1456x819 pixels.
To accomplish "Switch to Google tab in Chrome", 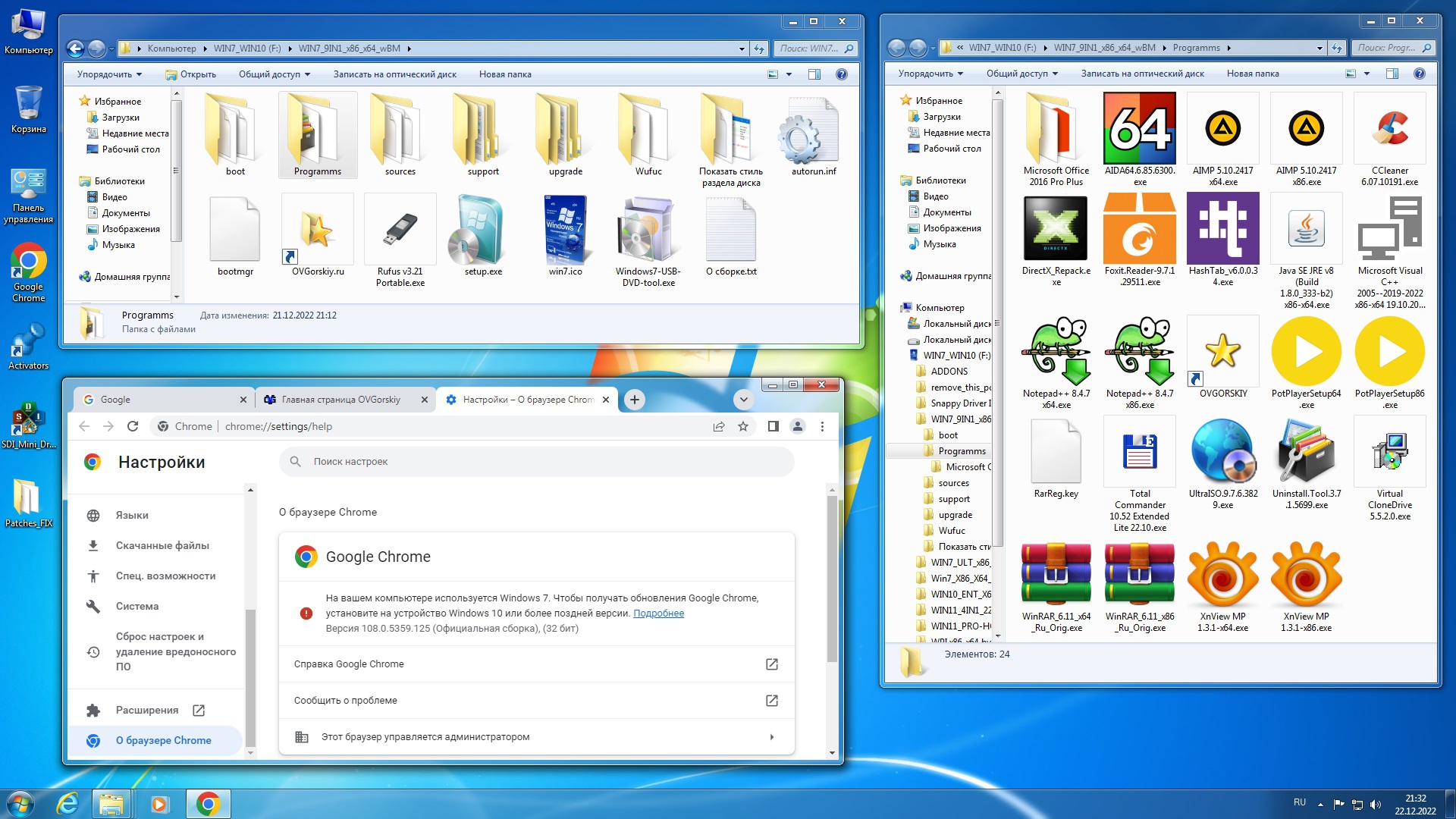I will click(x=165, y=400).
